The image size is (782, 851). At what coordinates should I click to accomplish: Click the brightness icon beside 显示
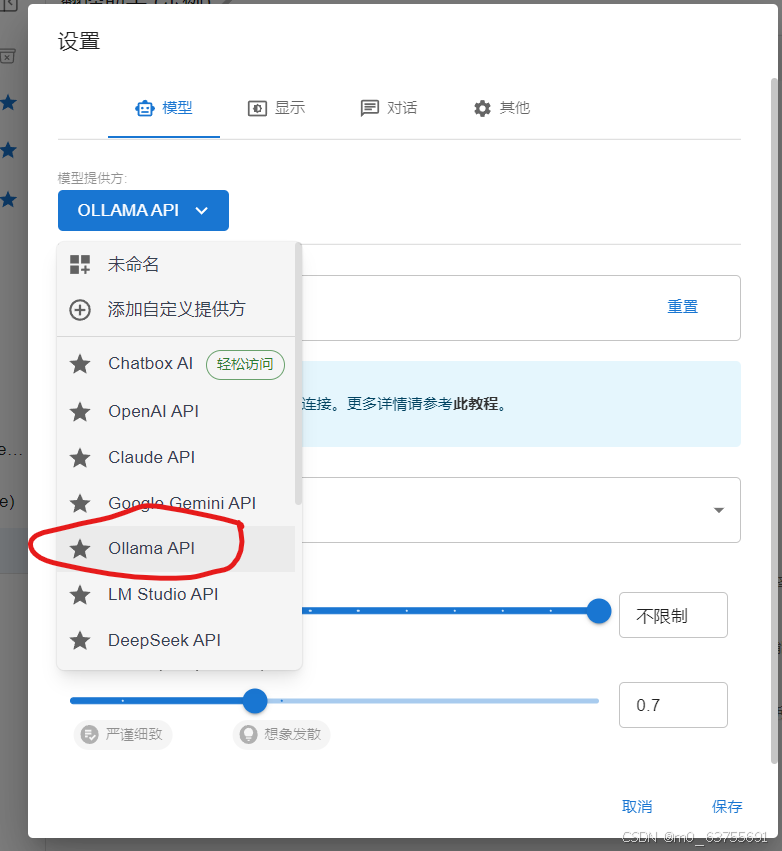pos(257,109)
